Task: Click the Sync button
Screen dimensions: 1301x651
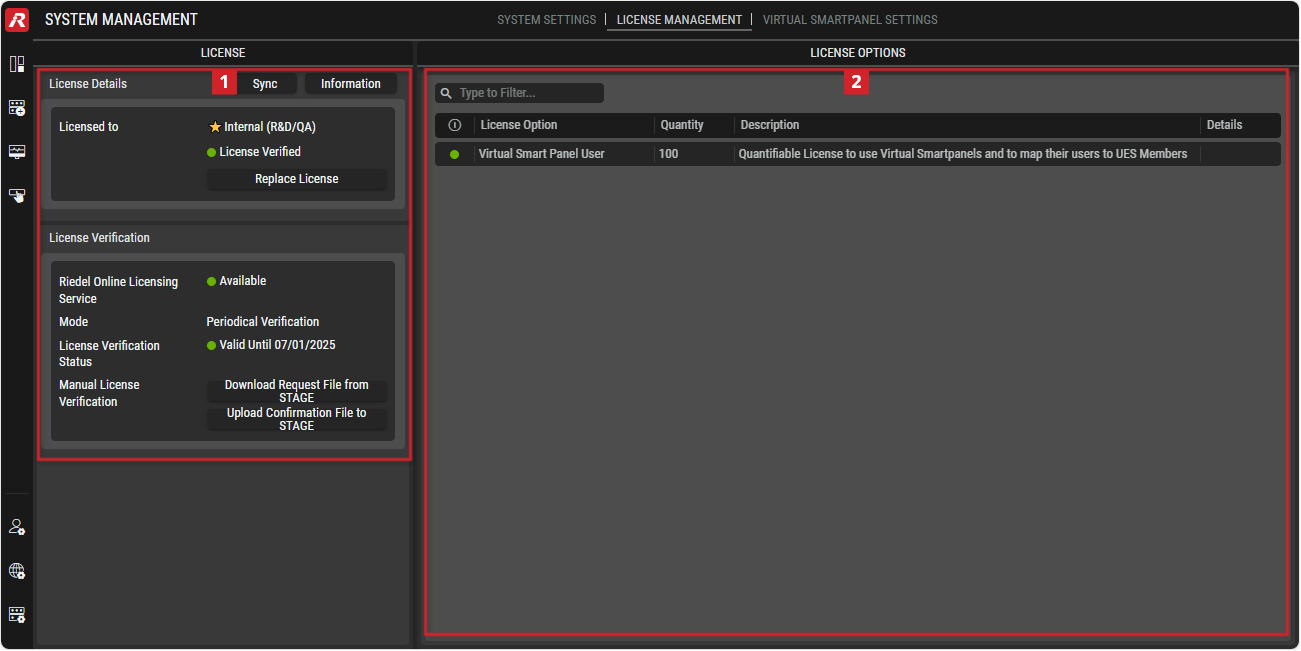Action: click(x=265, y=84)
